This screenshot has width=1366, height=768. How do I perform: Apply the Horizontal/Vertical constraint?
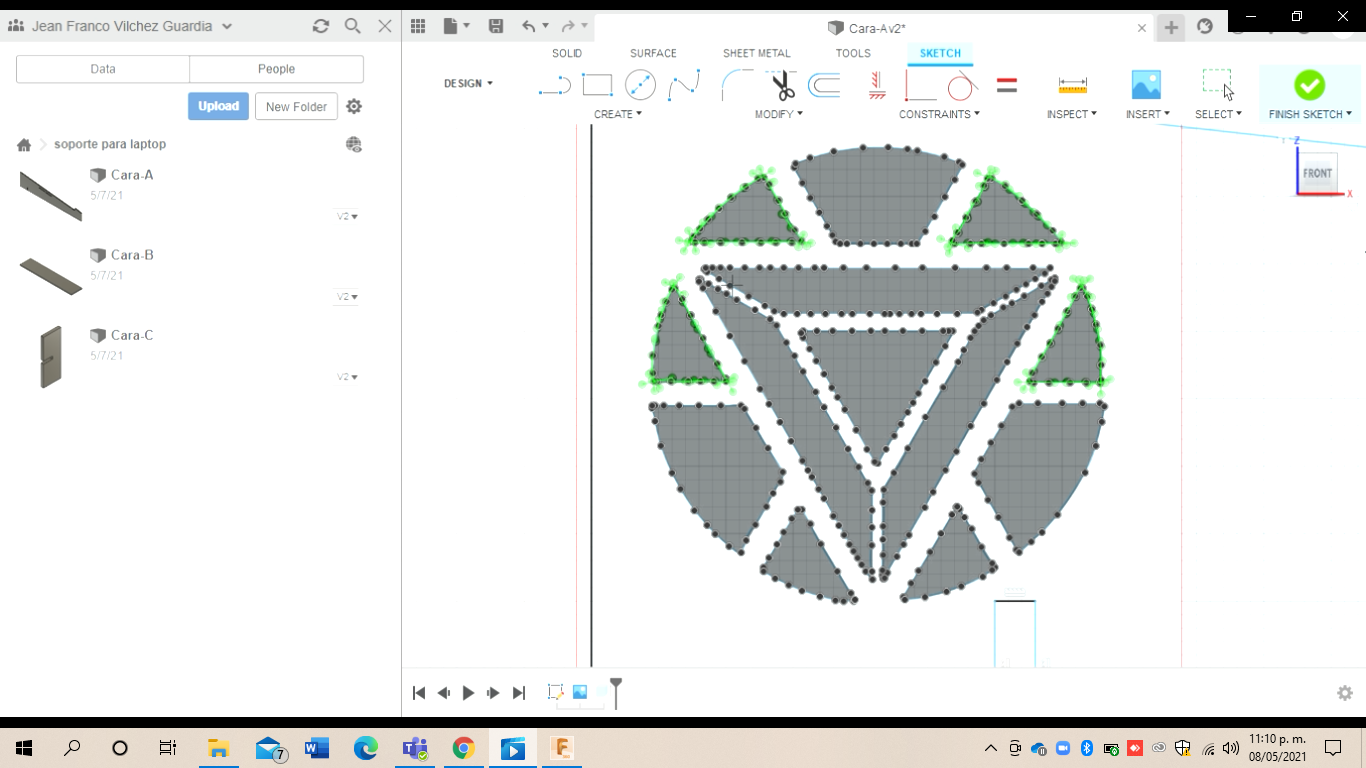tap(877, 85)
